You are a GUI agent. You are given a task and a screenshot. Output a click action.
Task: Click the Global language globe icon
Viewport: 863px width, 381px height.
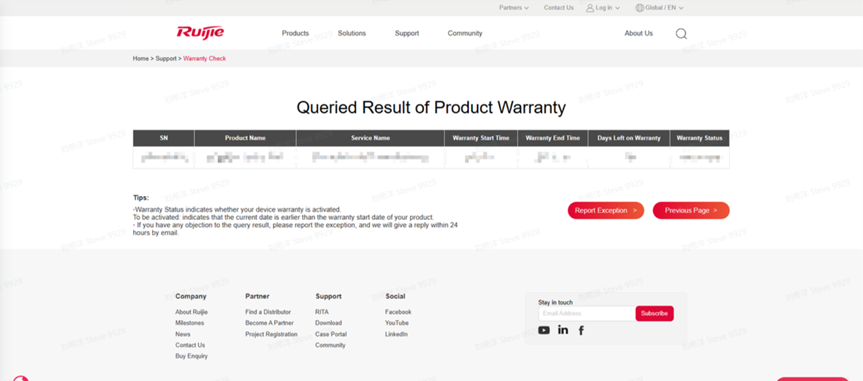point(639,8)
